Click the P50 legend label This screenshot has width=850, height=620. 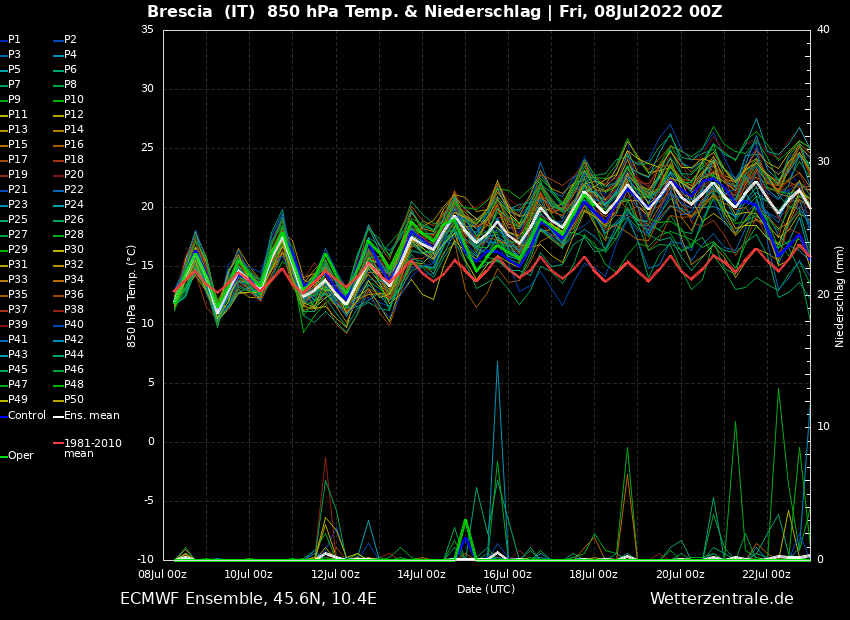click(x=74, y=399)
